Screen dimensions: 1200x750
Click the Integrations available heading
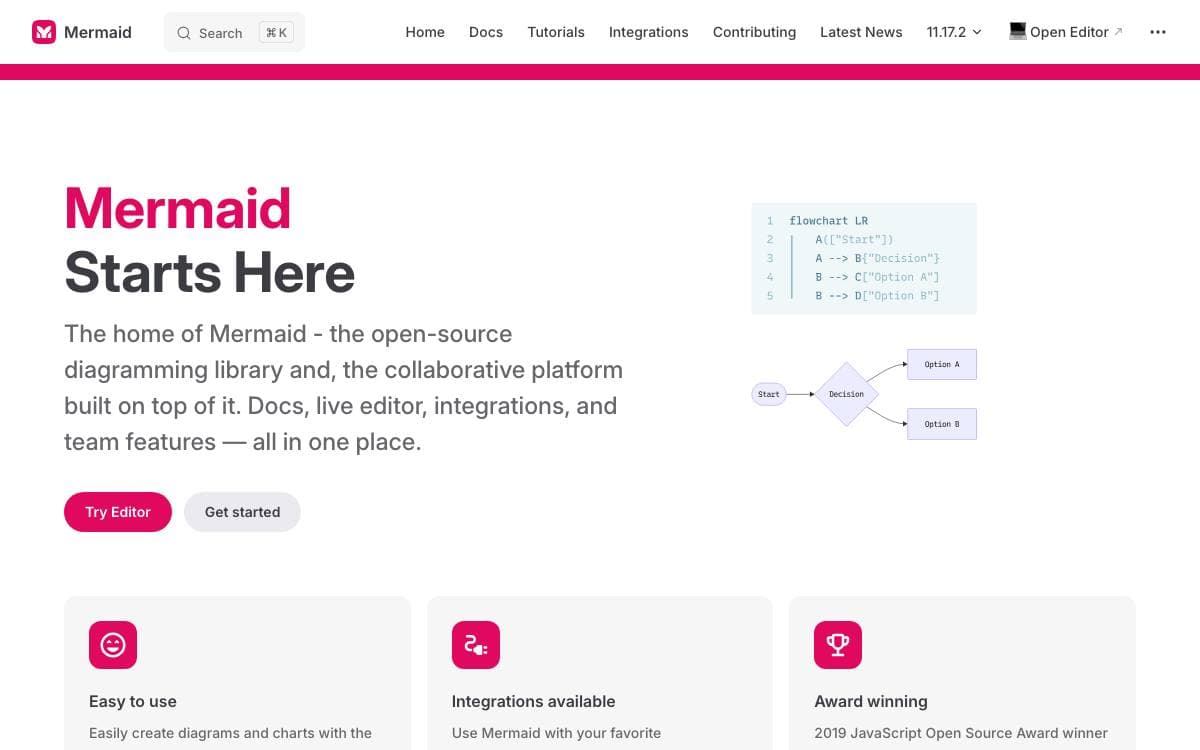point(534,702)
